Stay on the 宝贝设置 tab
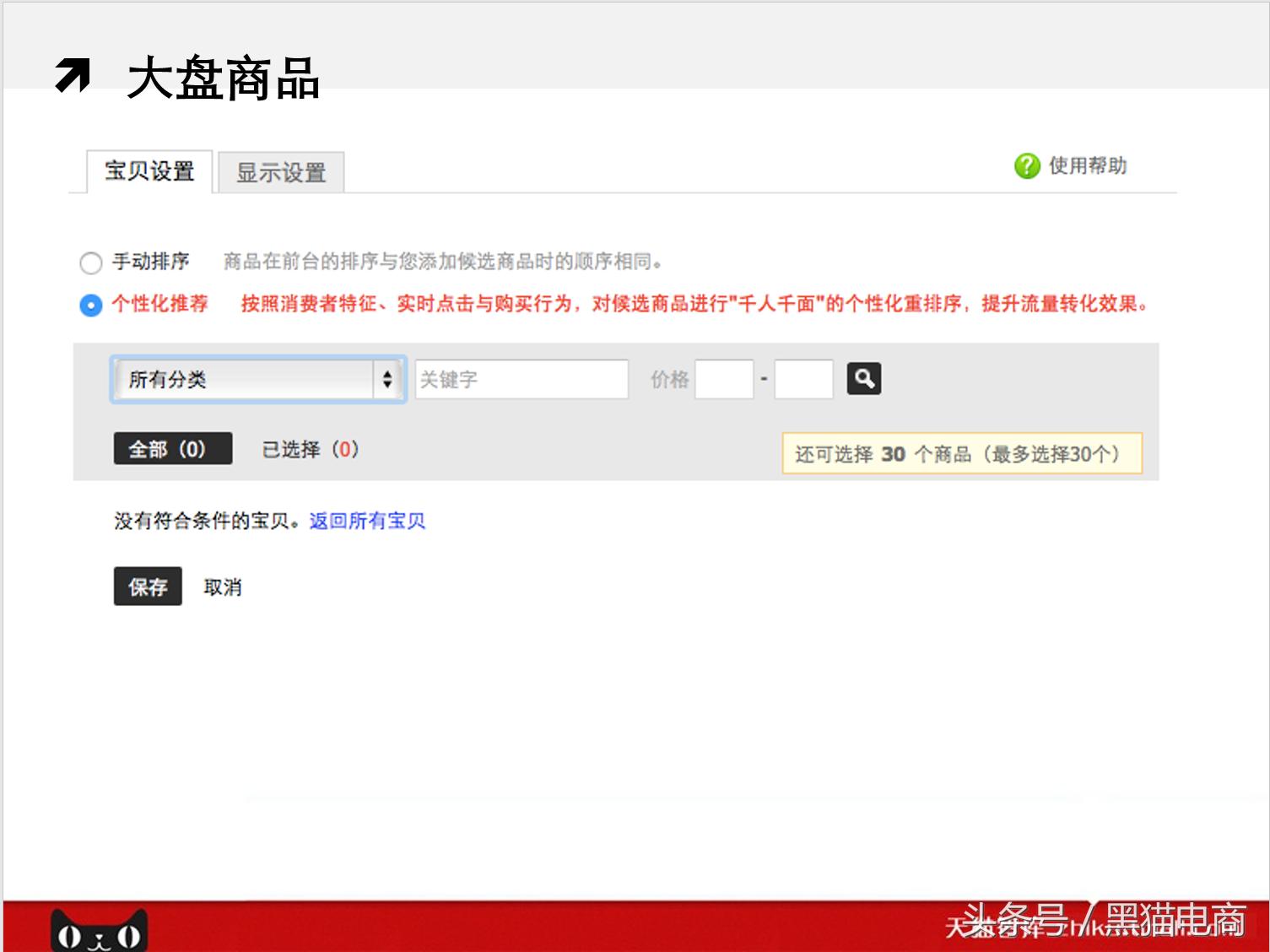 [x=148, y=171]
